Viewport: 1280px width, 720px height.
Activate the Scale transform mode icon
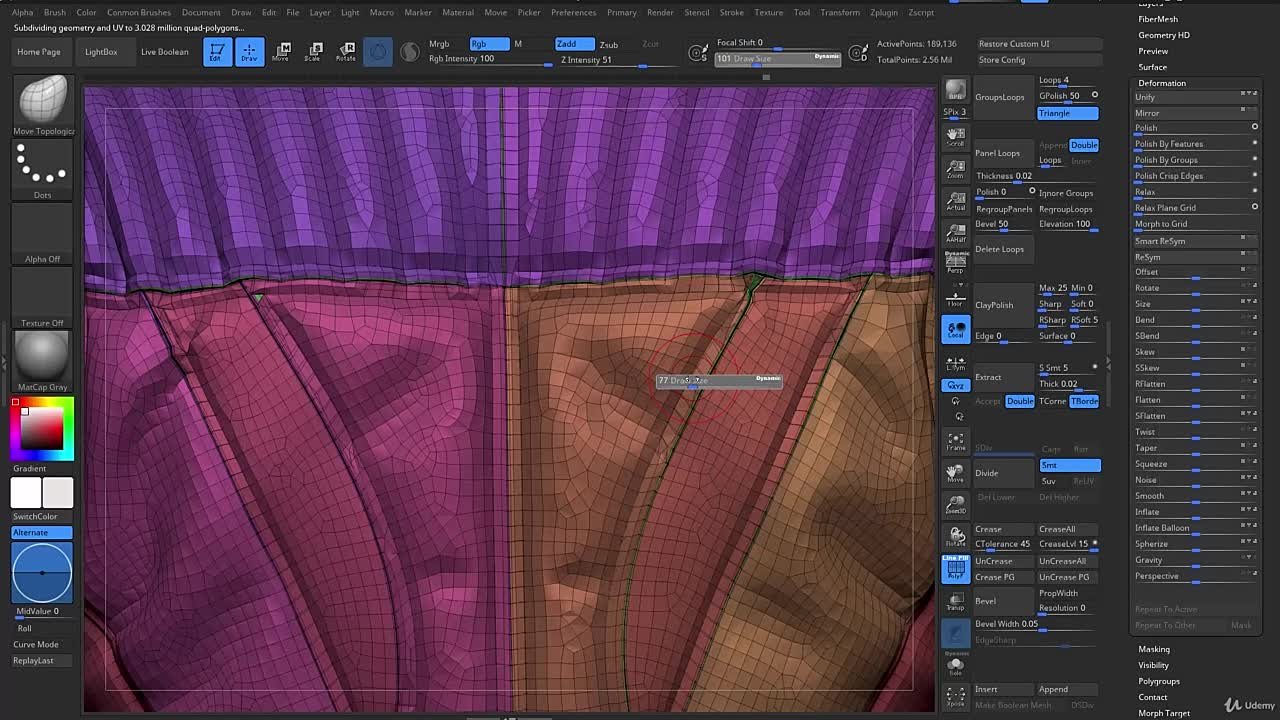(313, 52)
